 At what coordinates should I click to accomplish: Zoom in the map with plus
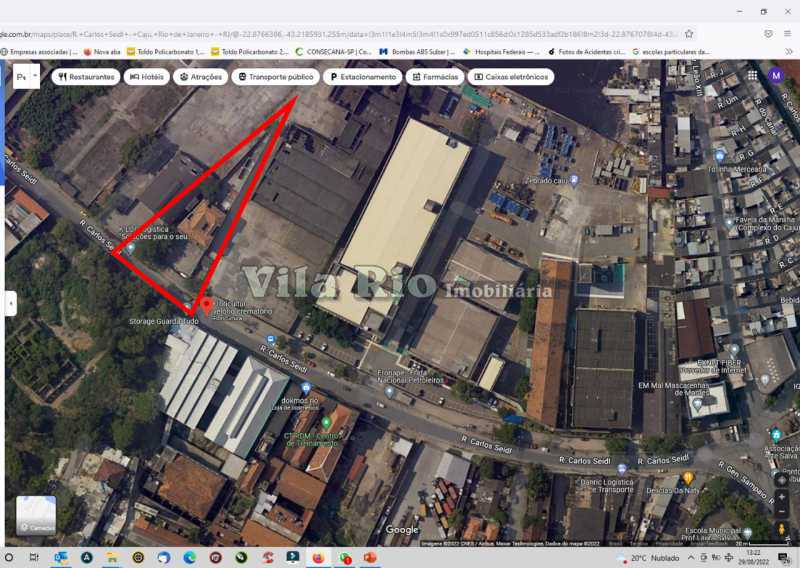pyautogui.click(x=781, y=497)
